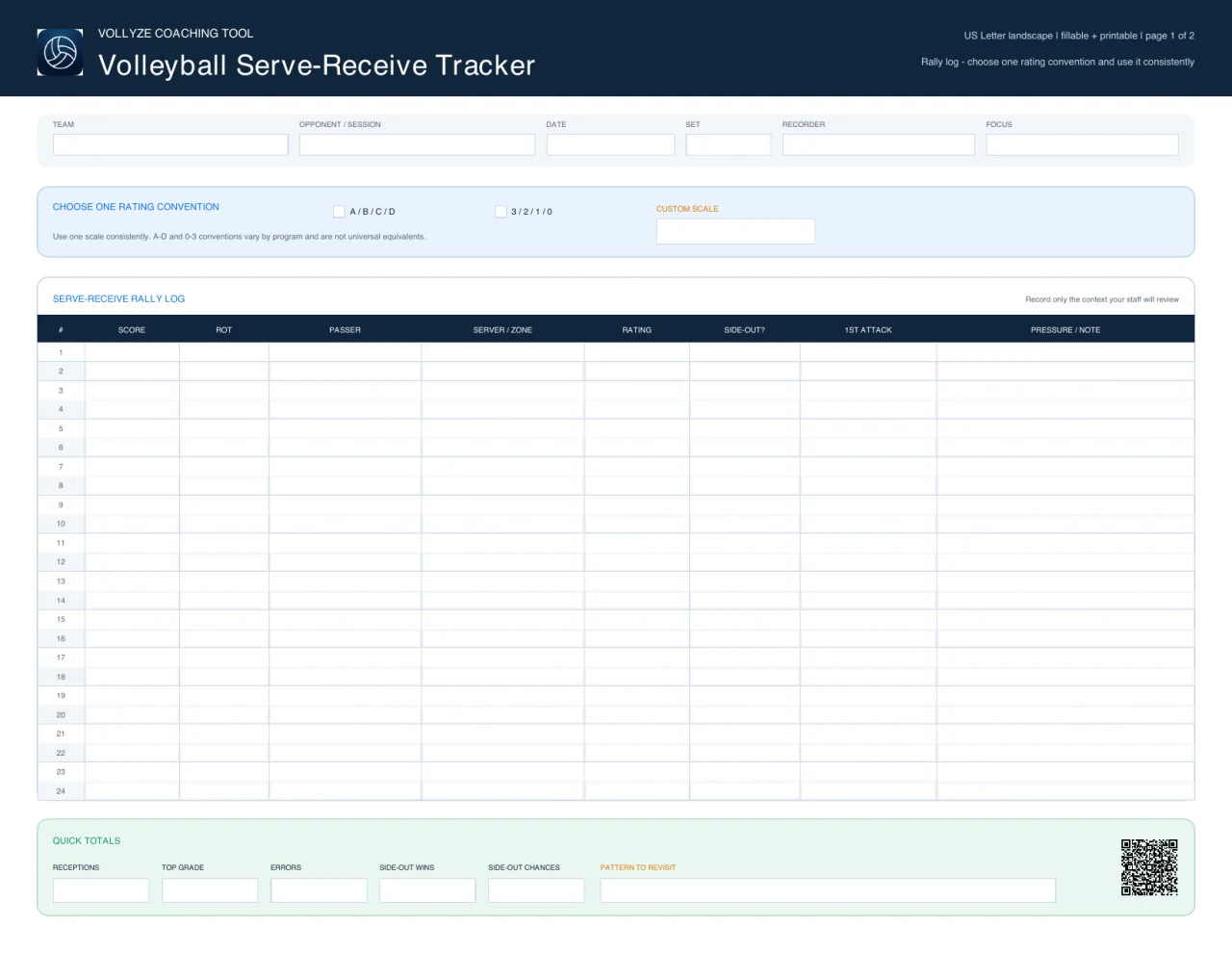Click the ROT column header
1232x953 pixels.
[224, 330]
